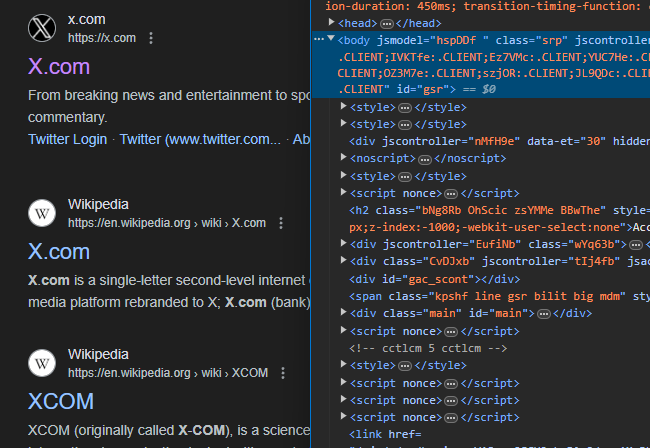
Task: Click the ellipsis left of the body element
Action: tap(319, 39)
